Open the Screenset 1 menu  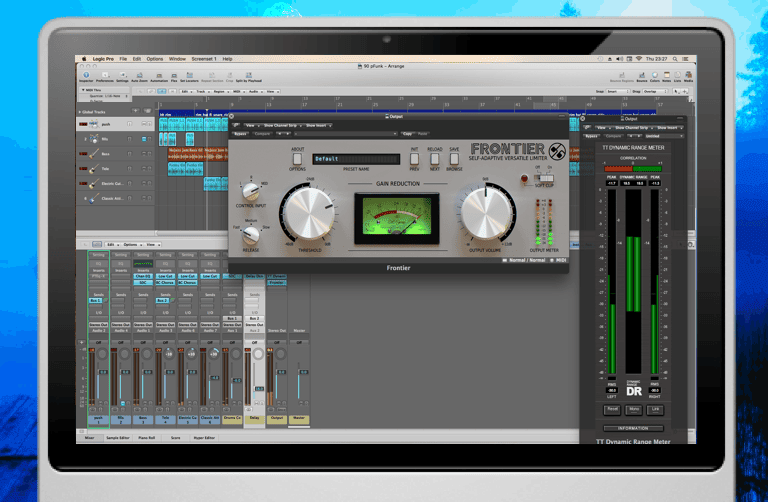(x=203, y=59)
